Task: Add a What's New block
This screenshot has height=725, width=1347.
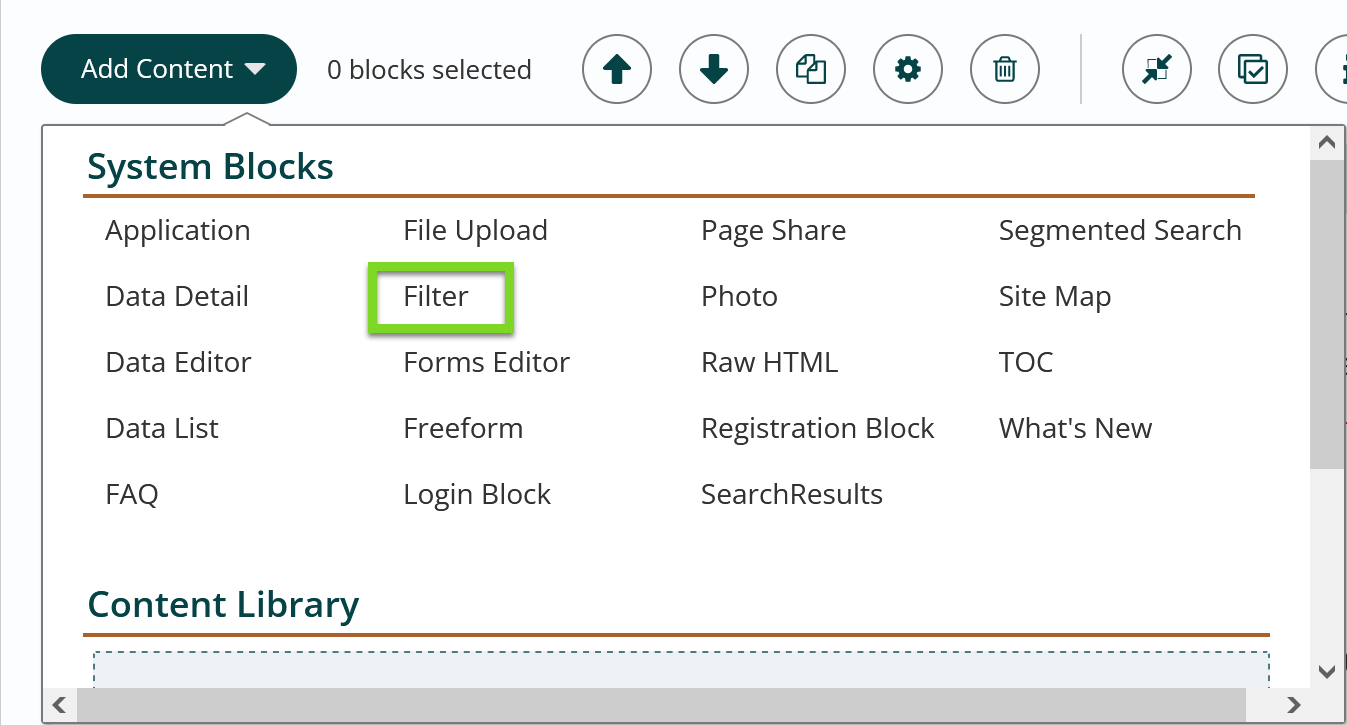Action: [x=1075, y=429]
